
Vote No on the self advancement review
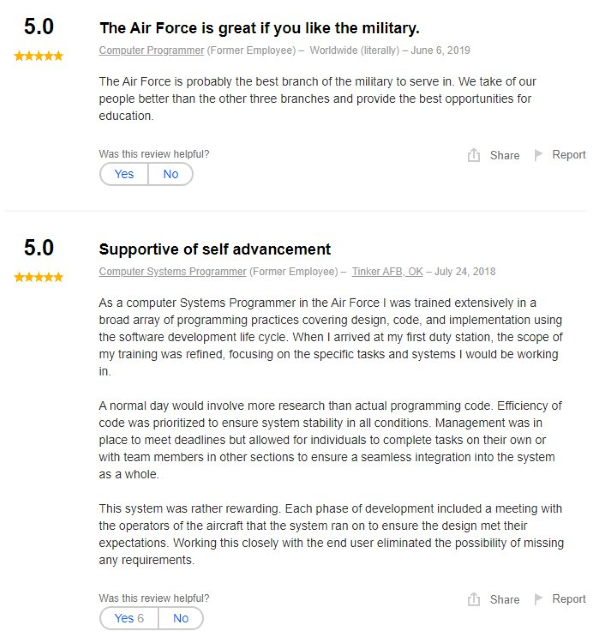[x=180, y=618]
